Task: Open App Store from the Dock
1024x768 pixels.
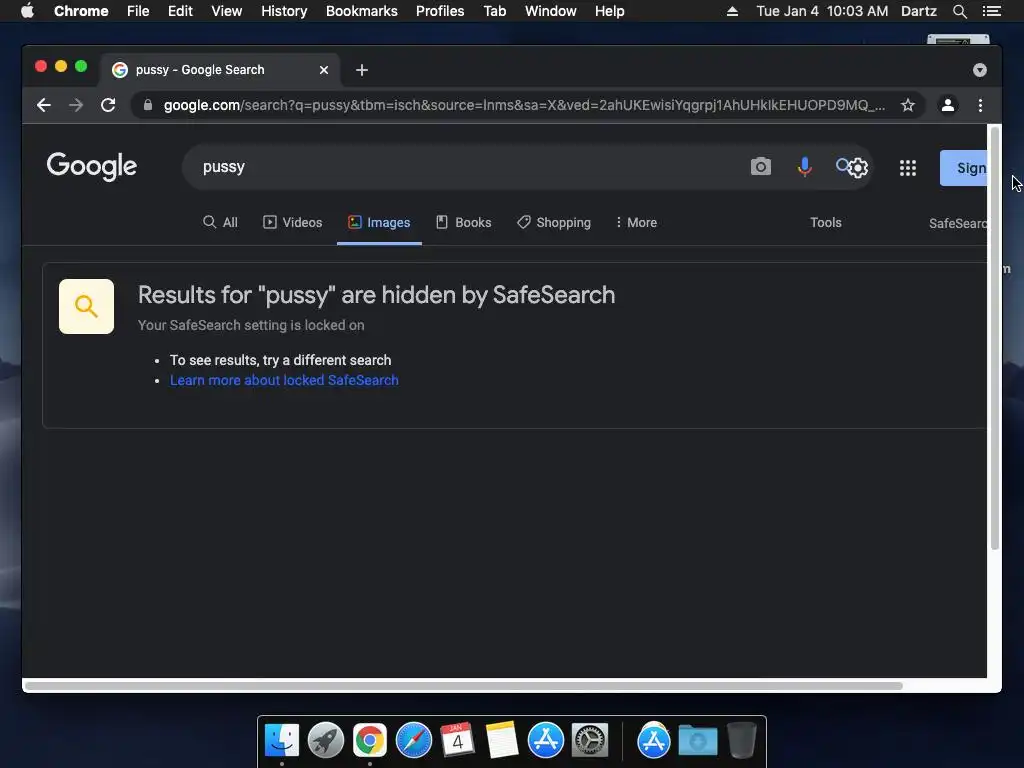Action: click(546, 741)
